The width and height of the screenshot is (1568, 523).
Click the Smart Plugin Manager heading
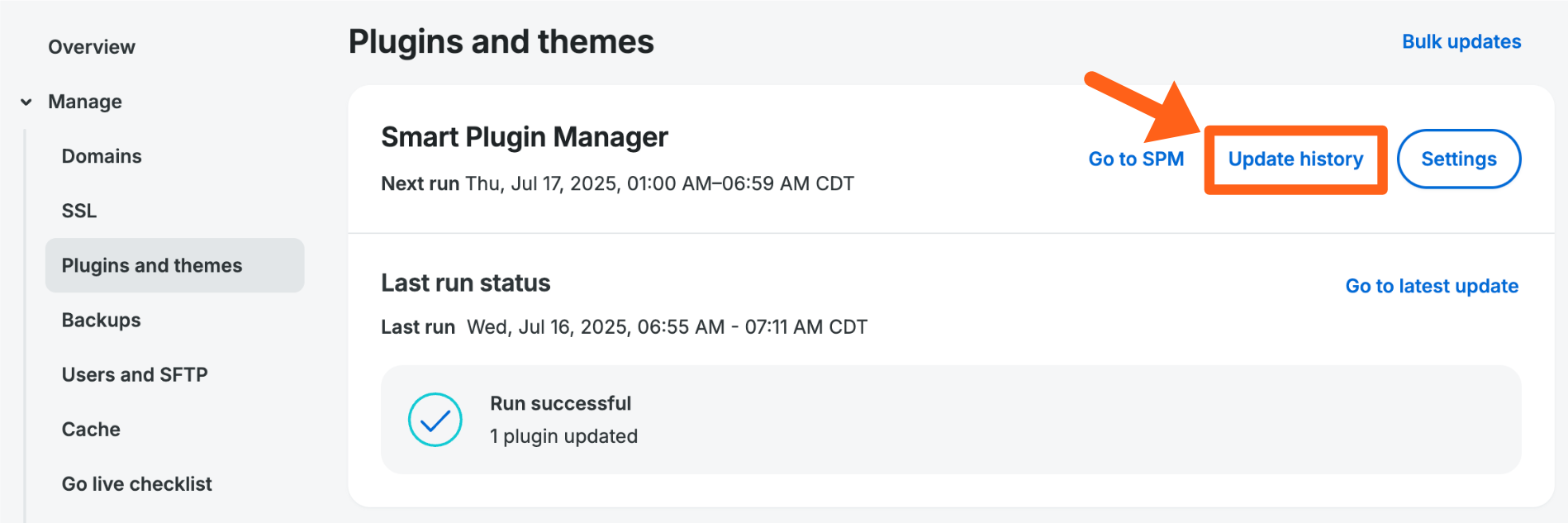click(525, 137)
